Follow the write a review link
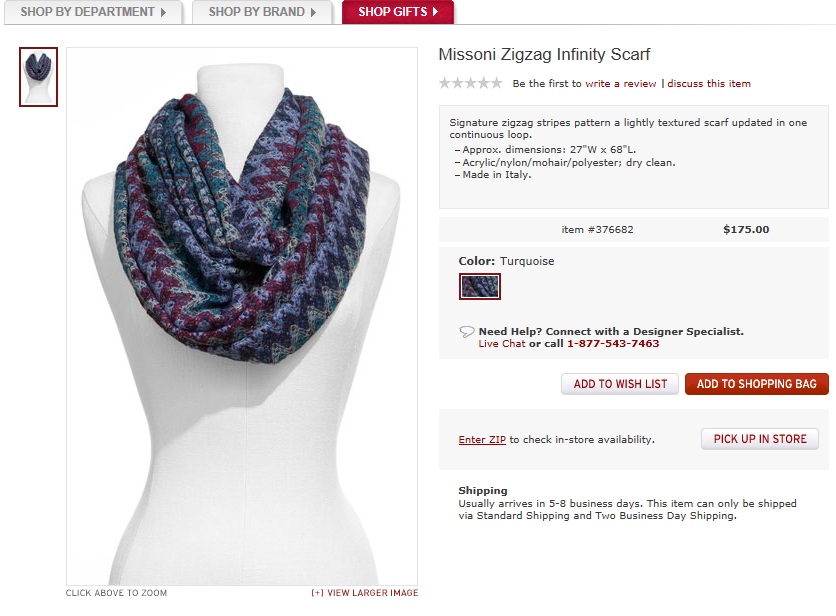This screenshot has height=616, width=836. pyautogui.click(x=621, y=83)
